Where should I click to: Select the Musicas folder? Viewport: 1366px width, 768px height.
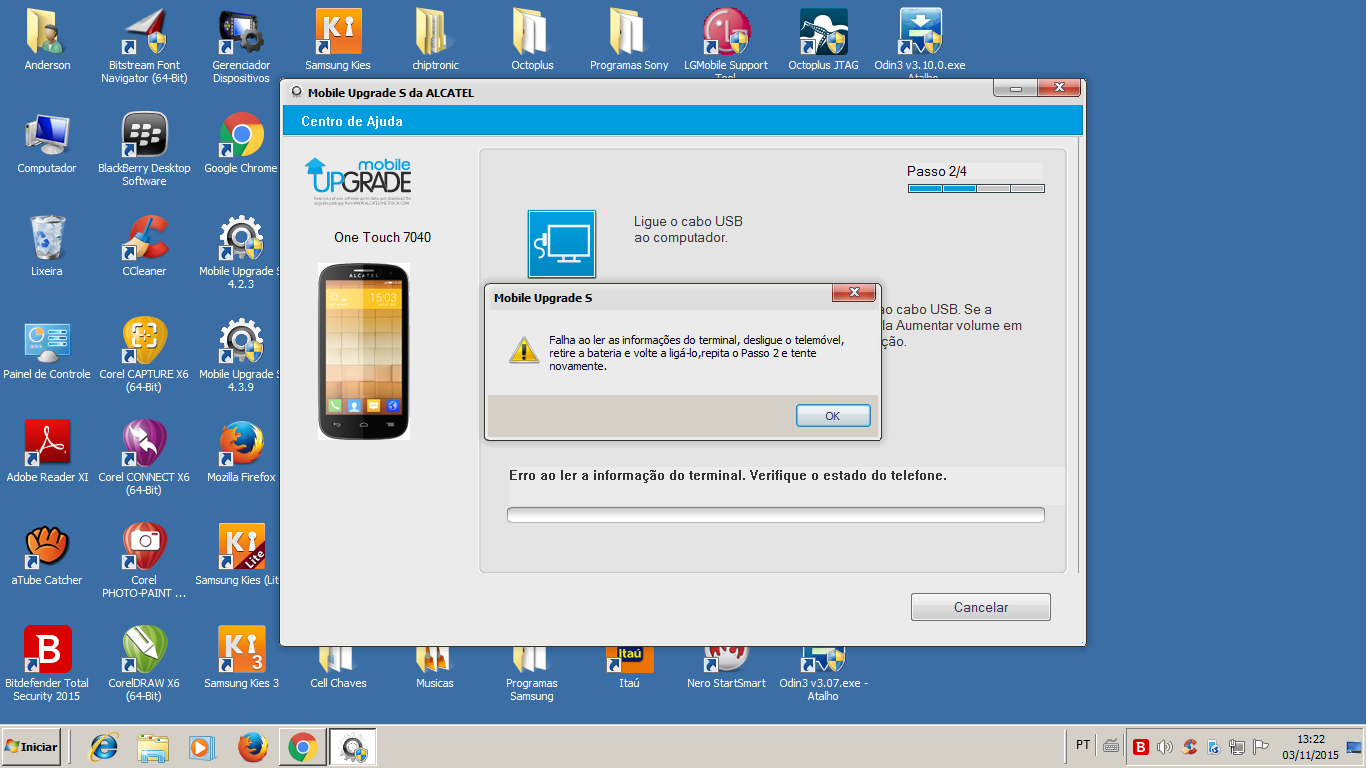click(x=435, y=667)
